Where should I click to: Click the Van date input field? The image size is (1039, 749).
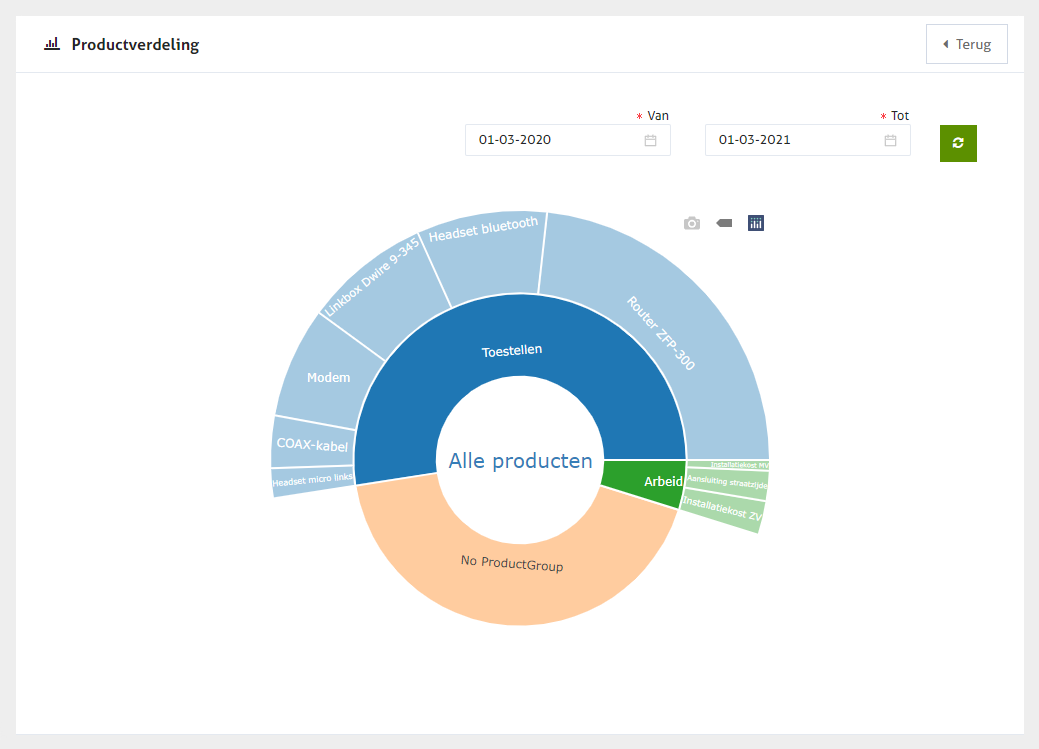point(555,140)
